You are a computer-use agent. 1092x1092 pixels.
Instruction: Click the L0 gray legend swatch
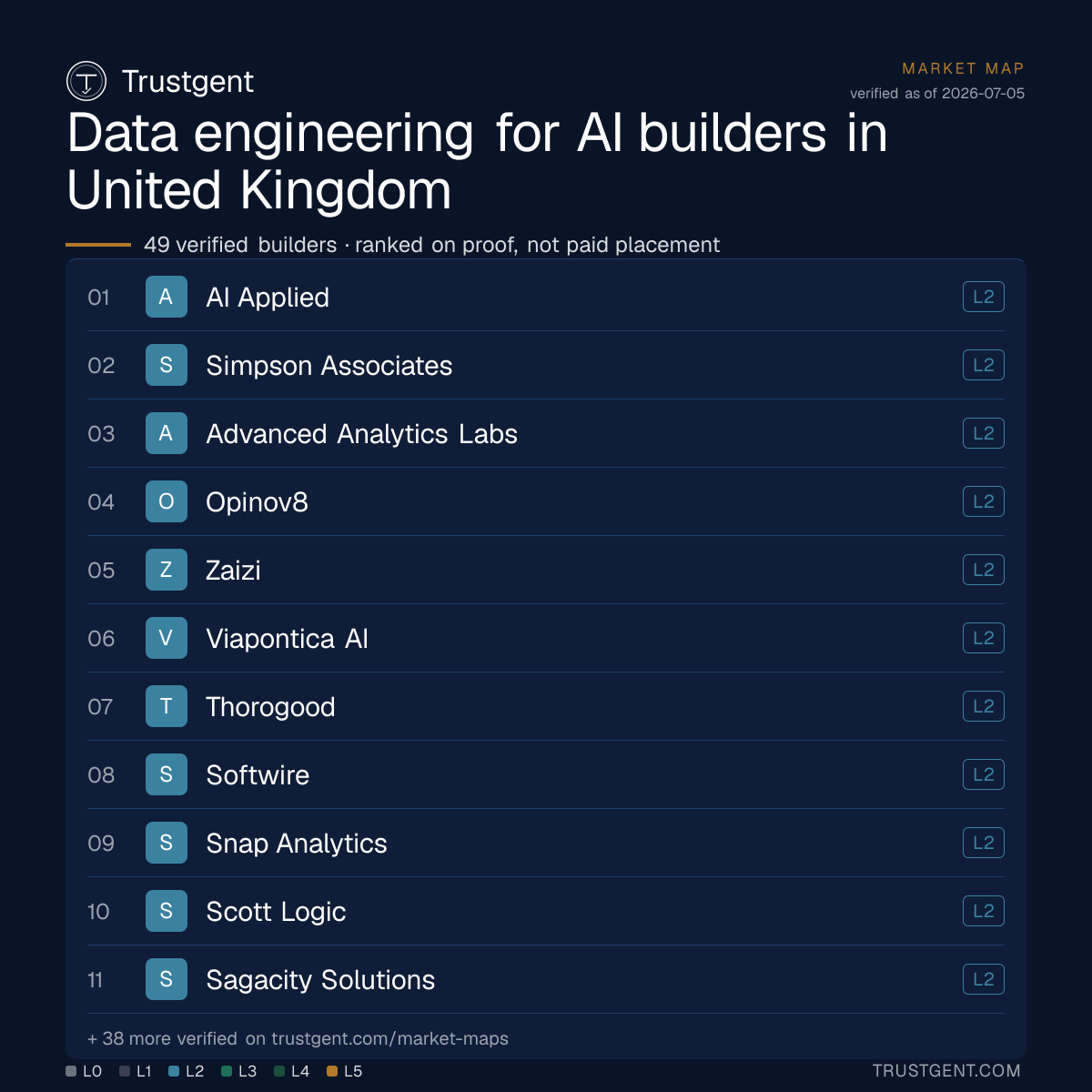pos(71,1071)
